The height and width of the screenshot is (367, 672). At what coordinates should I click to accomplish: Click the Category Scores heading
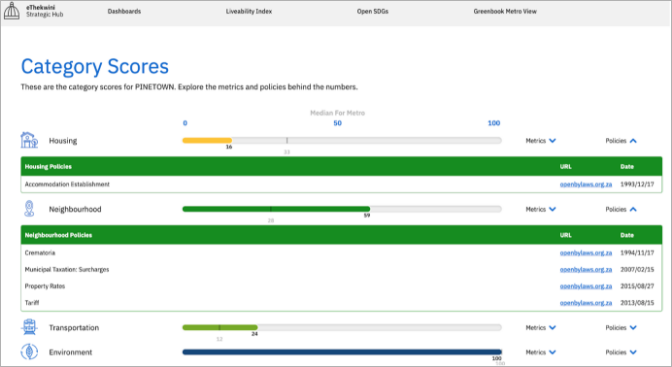[95, 66]
